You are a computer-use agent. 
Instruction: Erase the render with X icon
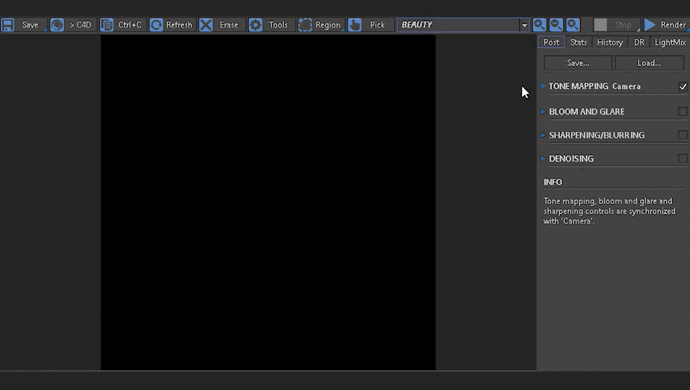tap(206, 25)
